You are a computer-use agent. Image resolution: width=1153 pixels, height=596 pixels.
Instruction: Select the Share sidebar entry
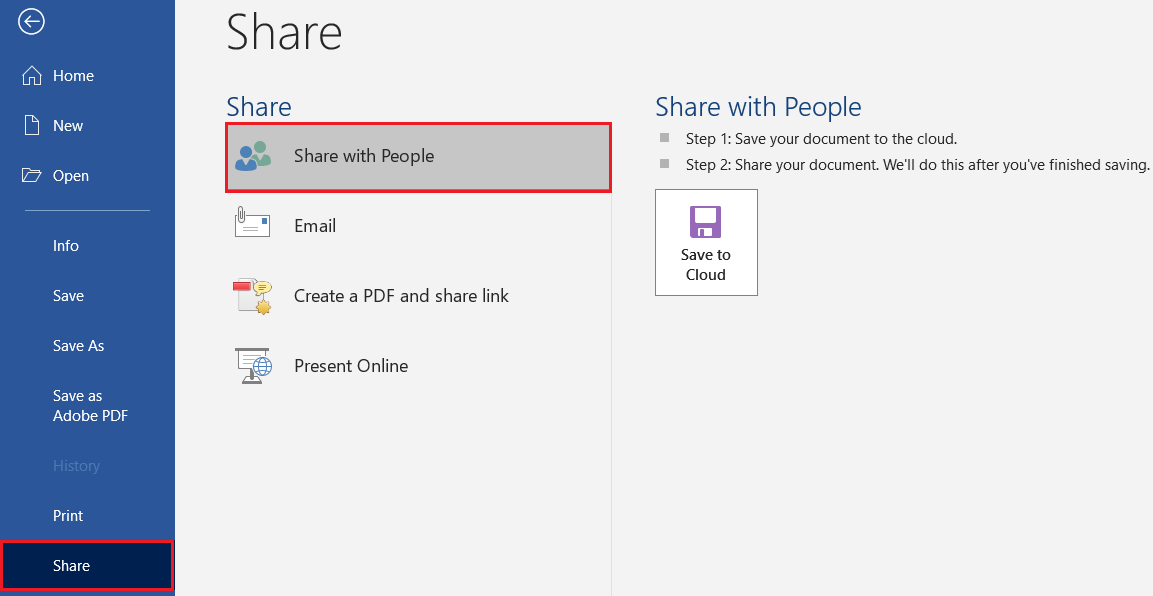pos(87,565)
